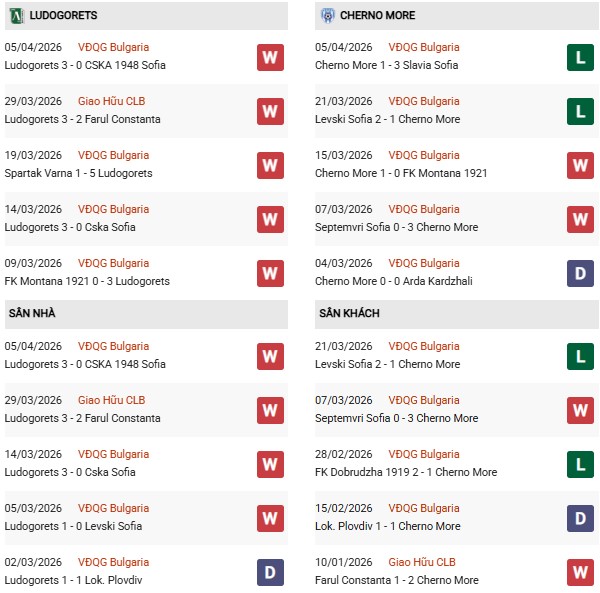Image resolution: width=600 pixels, height=593 pixels.
Task: Open the CHERNO MORE team header
Action: pyautogui.click(x=377, y=15)
